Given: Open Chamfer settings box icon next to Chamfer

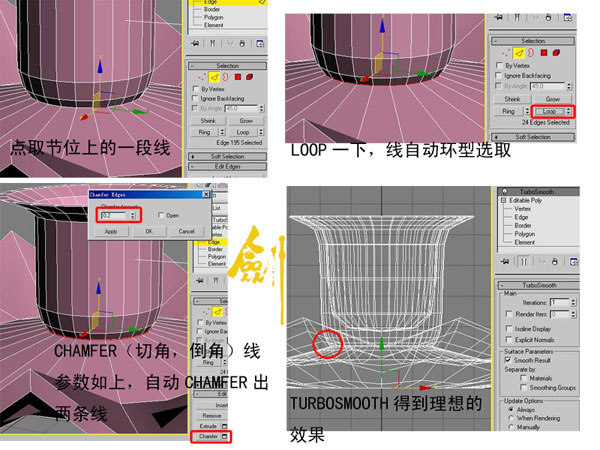Looking at the screenshot, I should 225,436.
